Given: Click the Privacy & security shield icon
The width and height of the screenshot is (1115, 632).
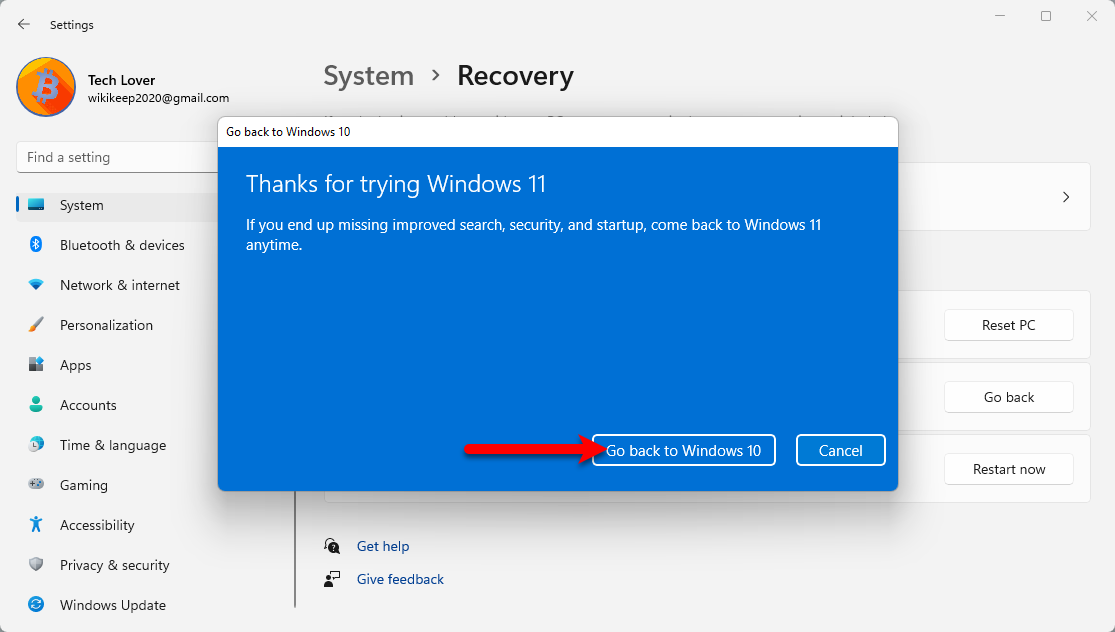Looking at the screenshot, I should coord(36,564).
